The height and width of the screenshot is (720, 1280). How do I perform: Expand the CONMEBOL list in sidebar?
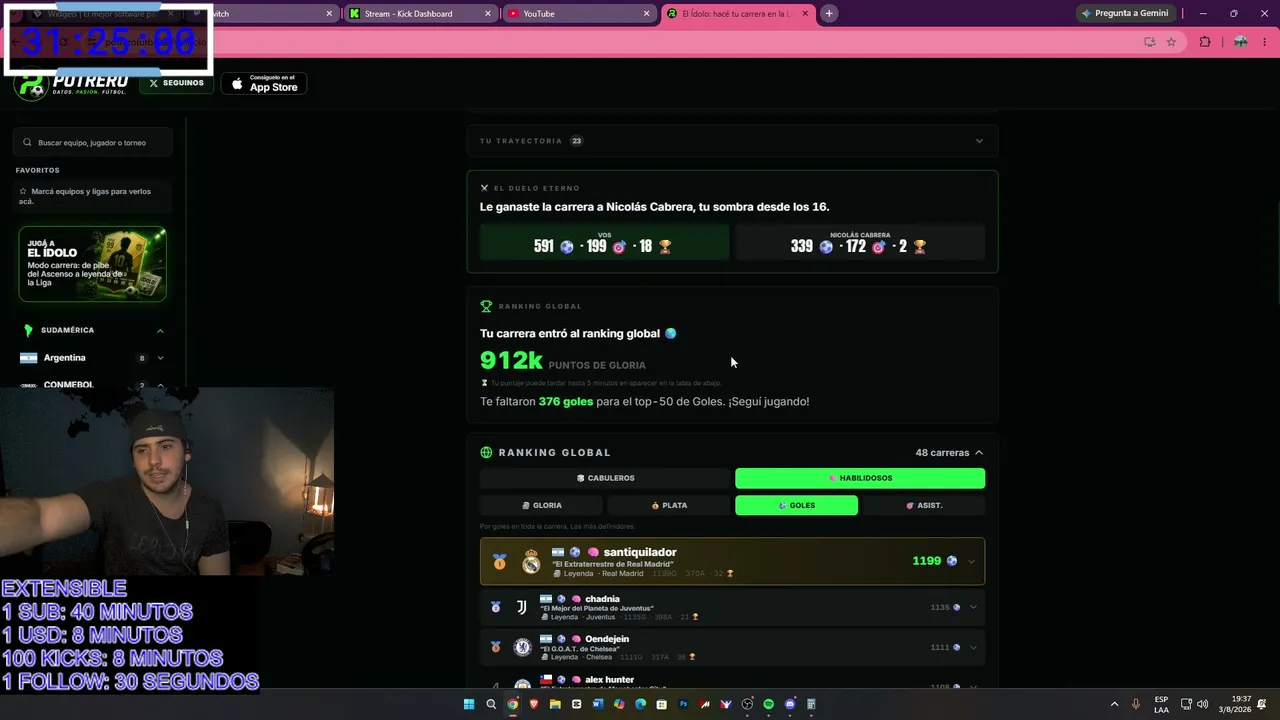coord(160,385)
